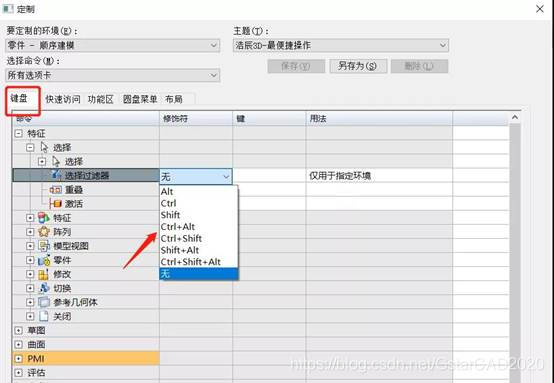Switch to the 布局 tab
This screenshot has width=554, height=383.
point(174,99)
